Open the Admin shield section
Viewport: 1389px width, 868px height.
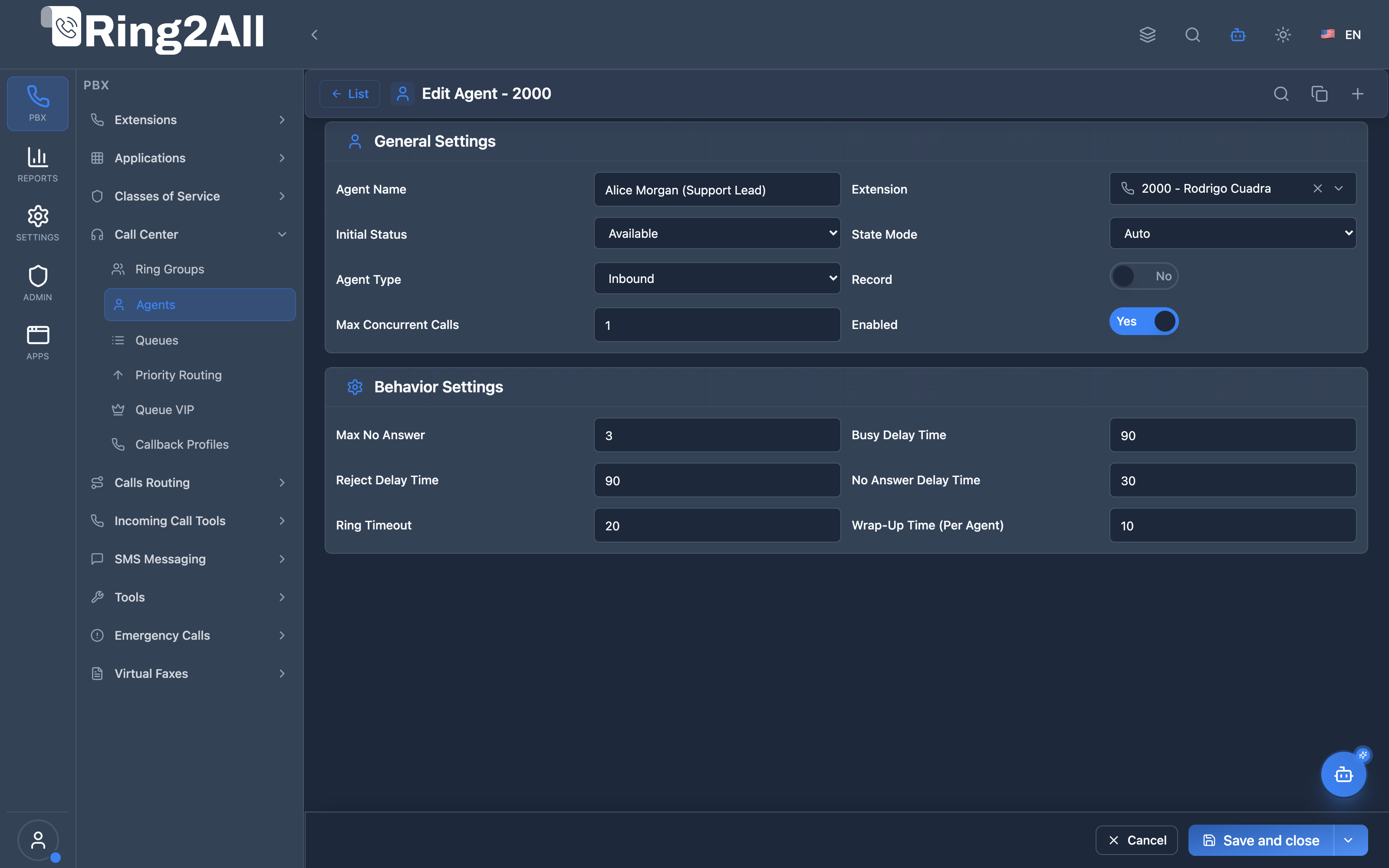[x=38, y=283]
